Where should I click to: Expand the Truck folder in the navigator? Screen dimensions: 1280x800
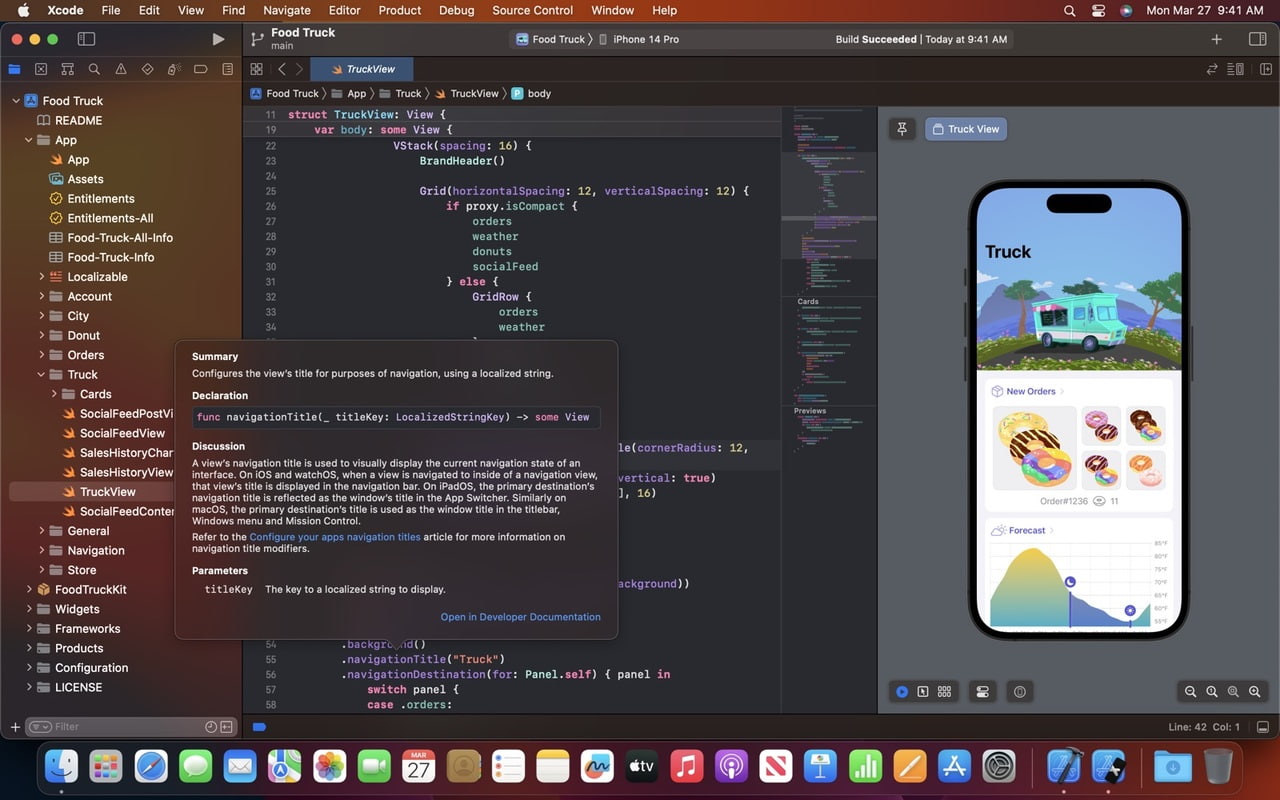pyautogui.click(x=40, y=374)
